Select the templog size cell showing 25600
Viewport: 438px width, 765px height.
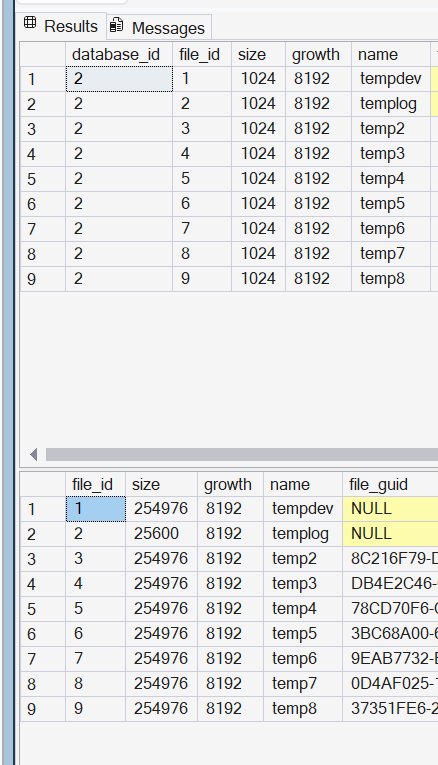pos(161,534)
